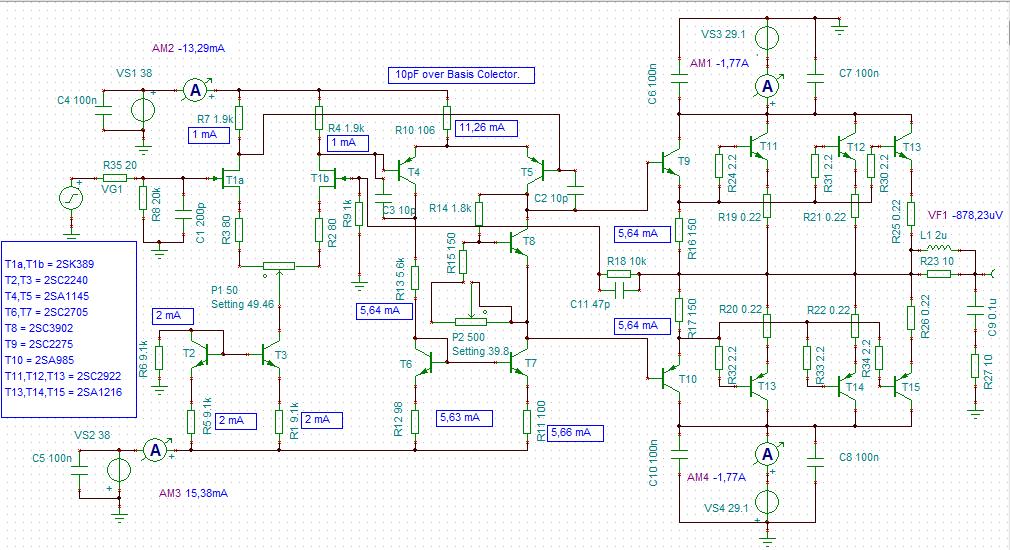The image size is (1010, 550).
Task: Click the 'VF1 -878,23uV' readout
Action: pos(964,215)
